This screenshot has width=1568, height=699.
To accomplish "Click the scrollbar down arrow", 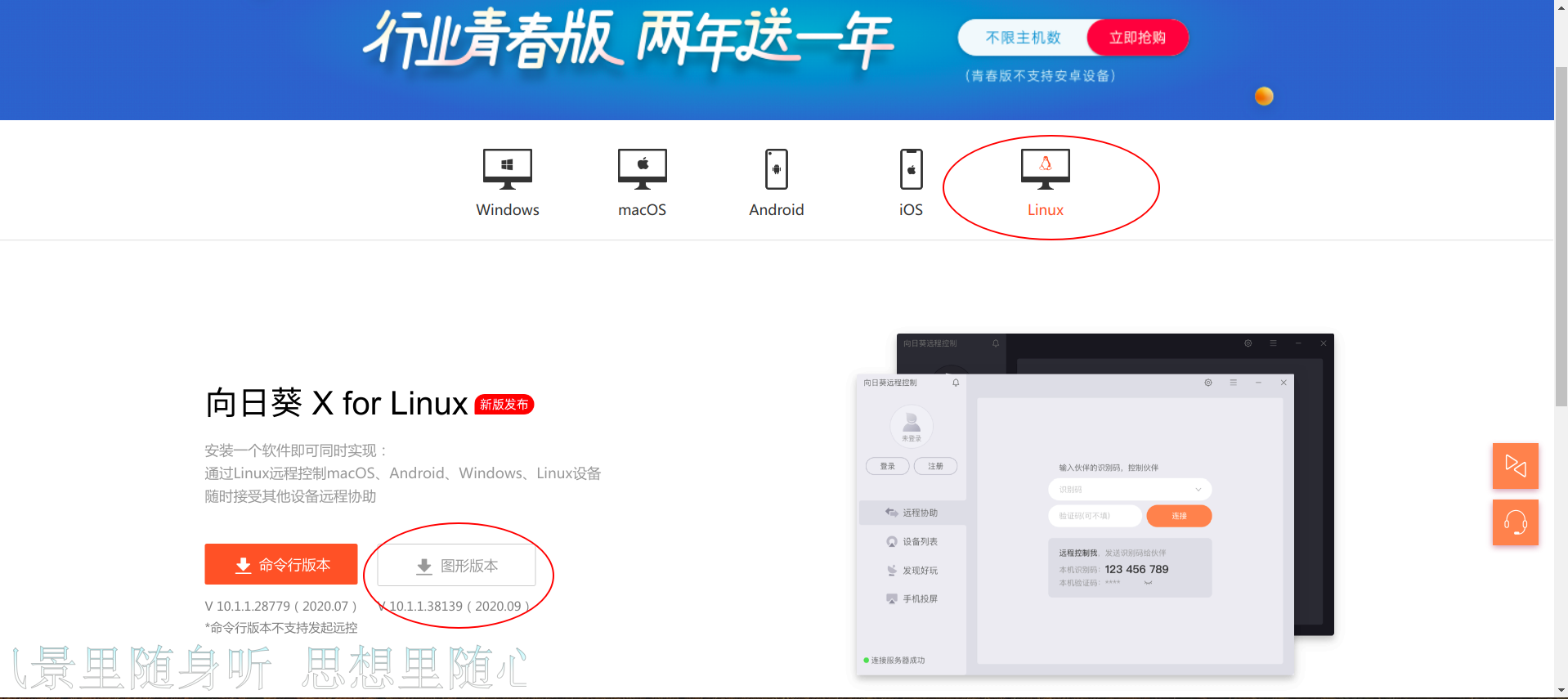I will (x=1561, y=690).
